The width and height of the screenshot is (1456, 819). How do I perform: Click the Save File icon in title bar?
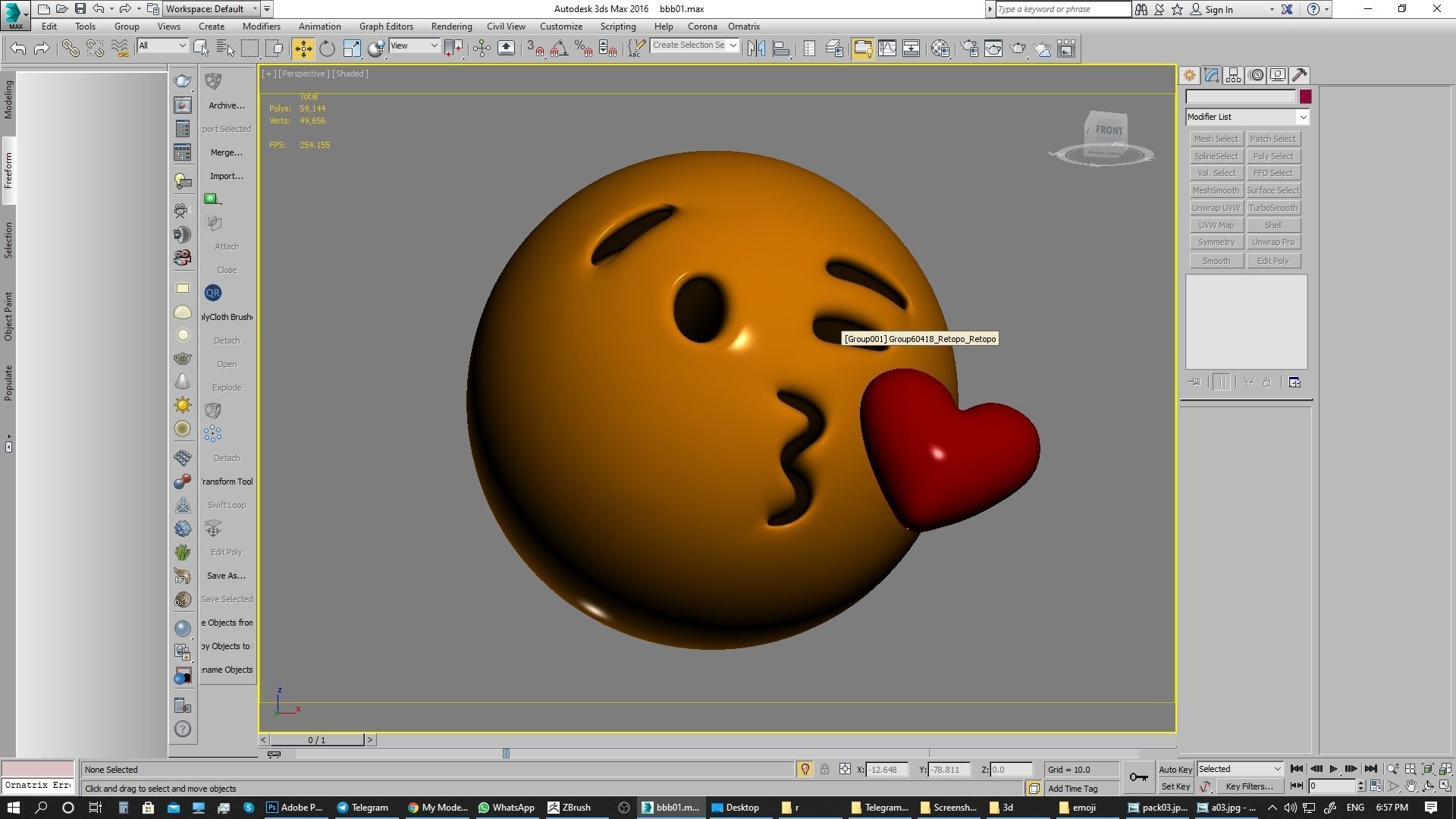(80, 9)
